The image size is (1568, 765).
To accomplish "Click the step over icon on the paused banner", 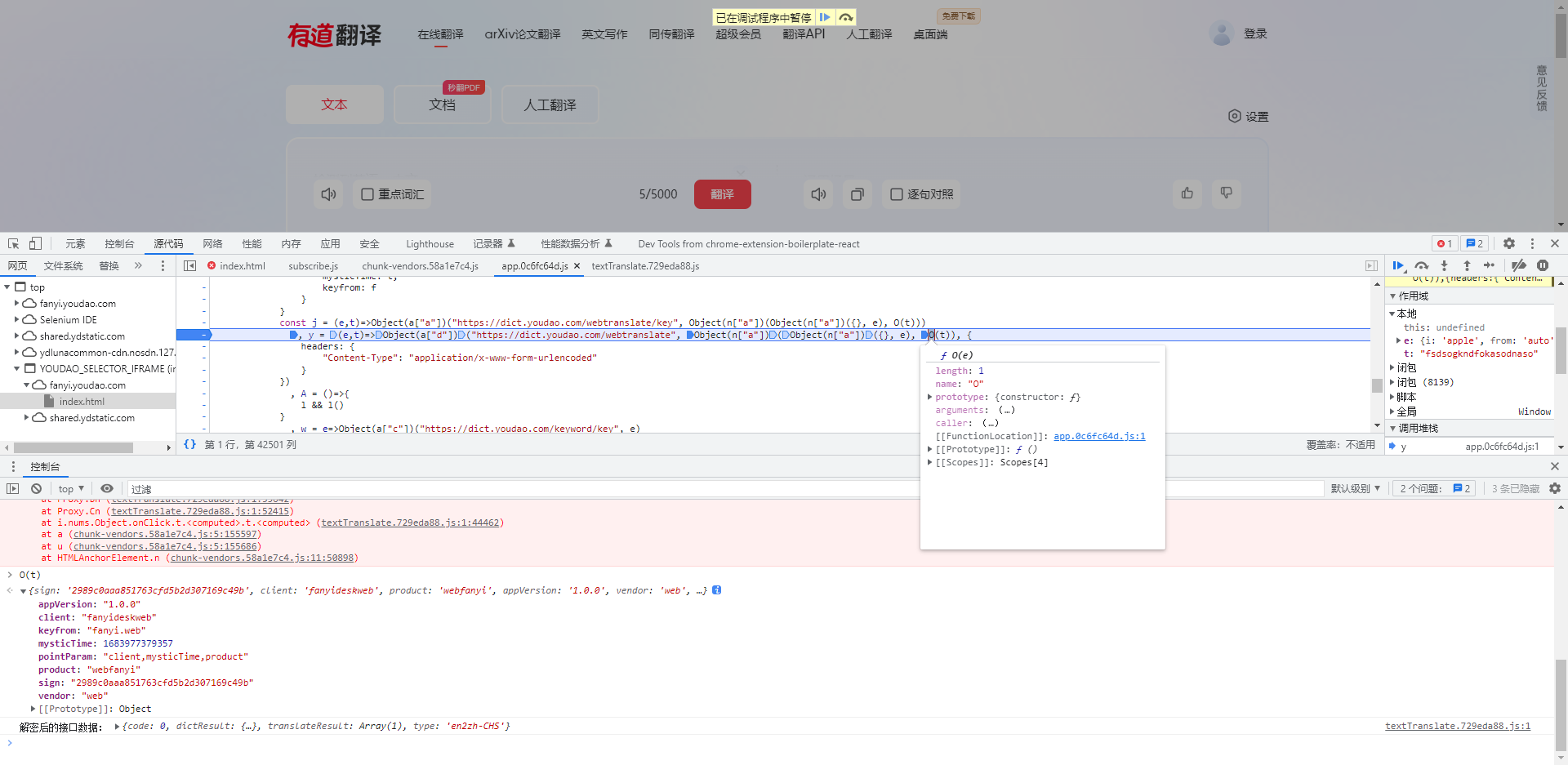I will click(846, 17).
